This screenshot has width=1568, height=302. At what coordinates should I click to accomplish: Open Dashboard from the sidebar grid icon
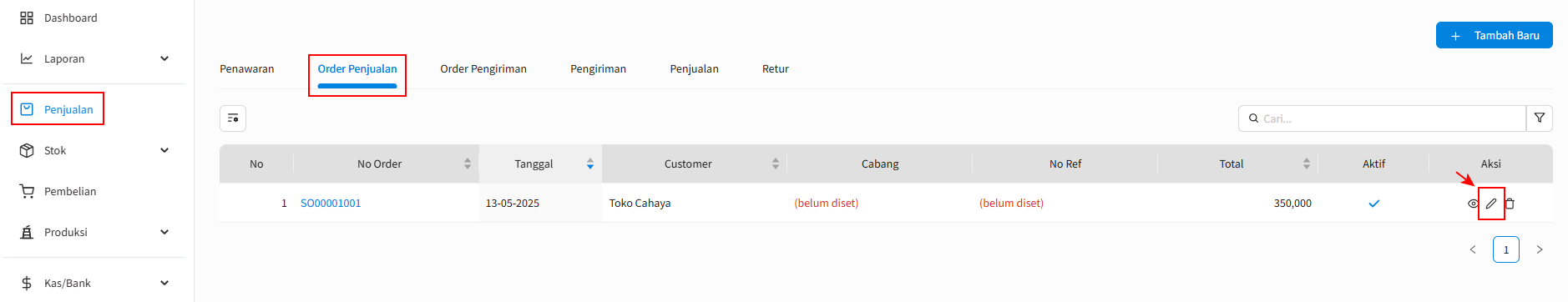coord(27,18)
